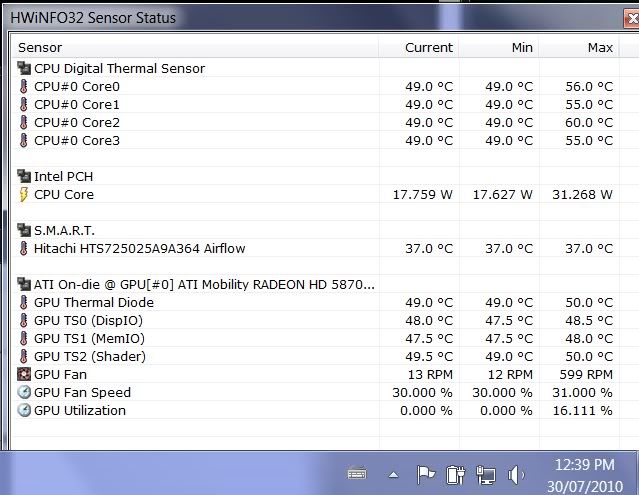Open the clock showing 12:39 PM
Screen dimensions: 639x495
click(x=585, y=464)
